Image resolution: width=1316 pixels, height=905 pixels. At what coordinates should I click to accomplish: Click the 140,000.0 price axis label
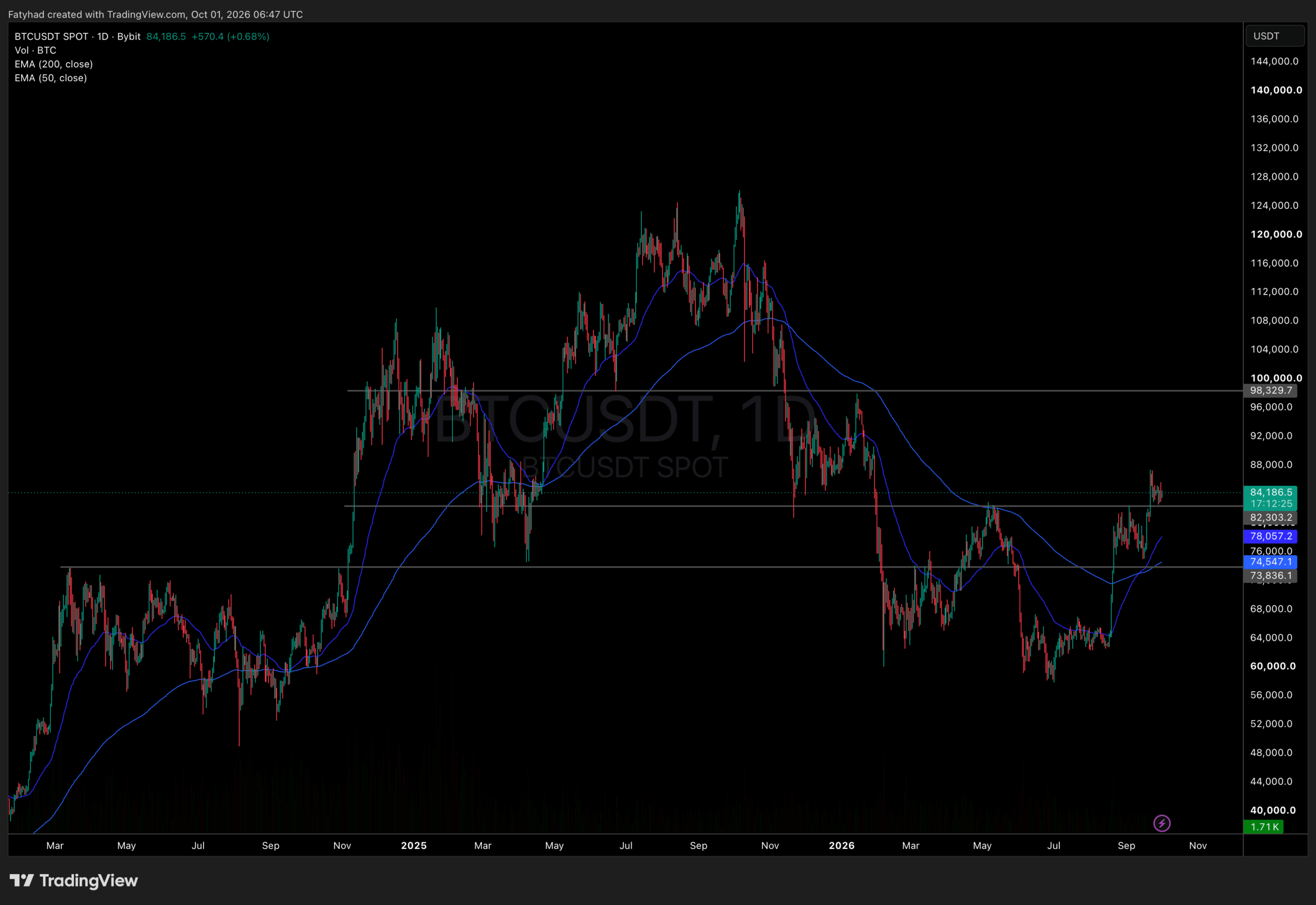point(1276,90)
